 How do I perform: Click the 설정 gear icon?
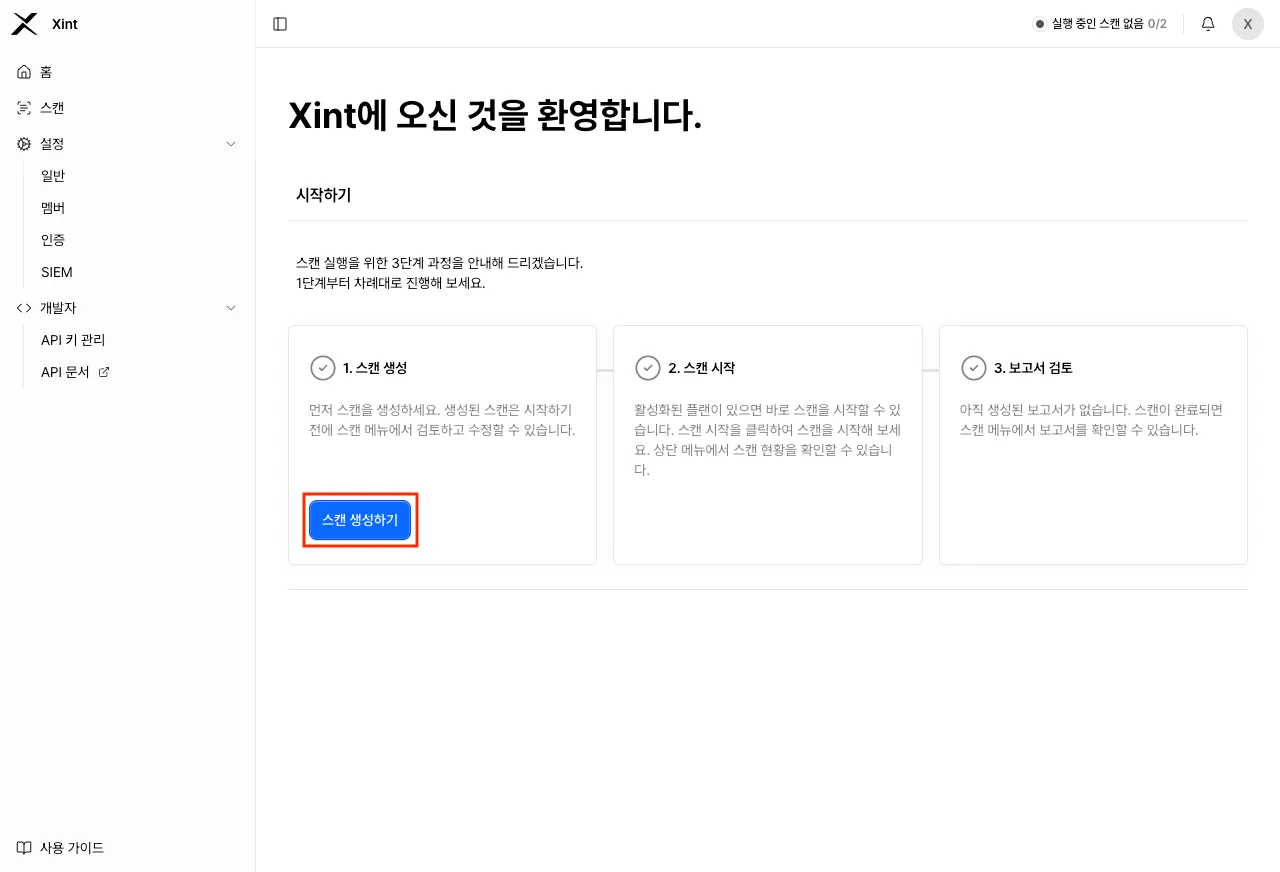click(x=22, y=143)
